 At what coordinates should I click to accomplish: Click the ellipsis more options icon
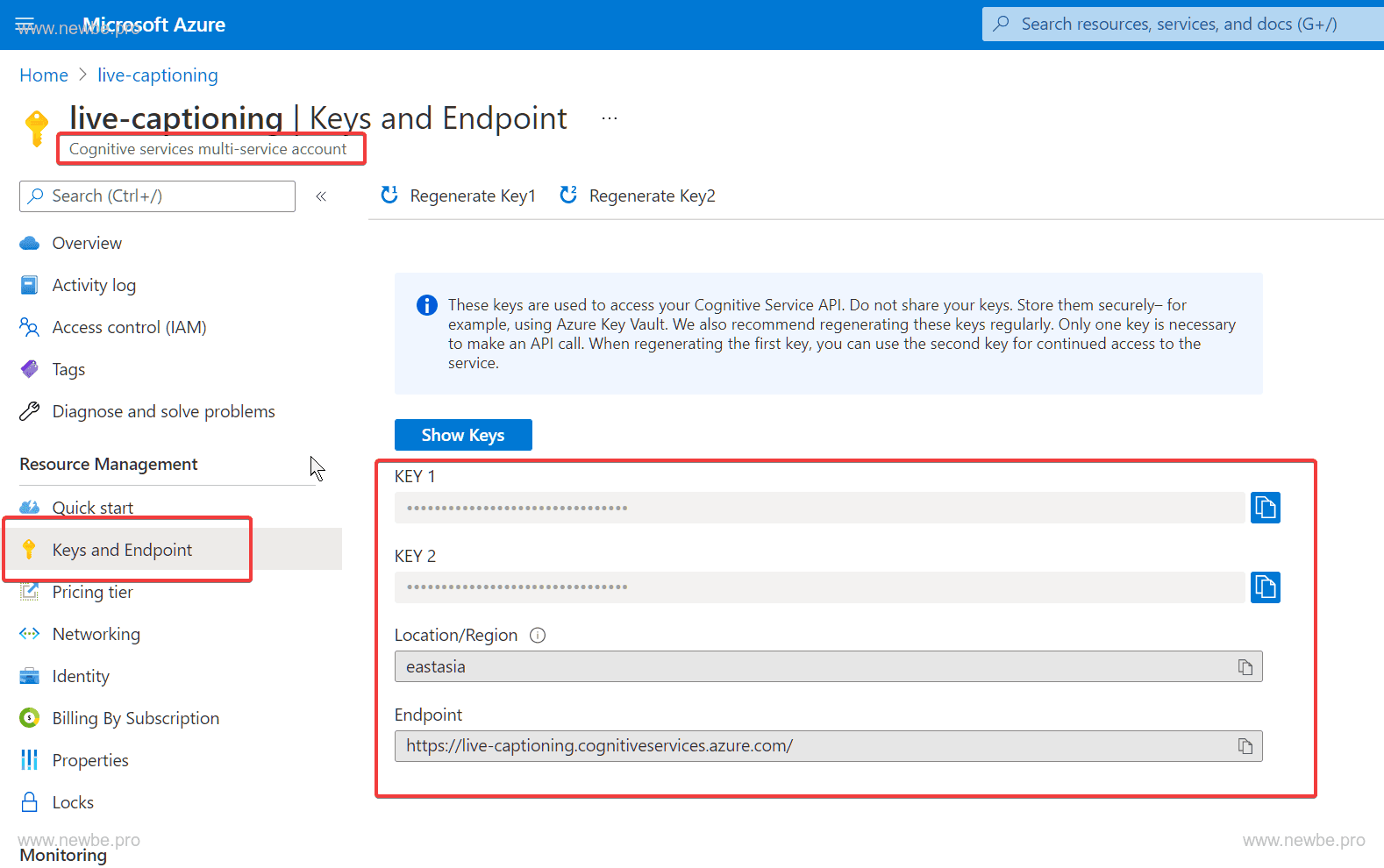click(x=610, y=118)
